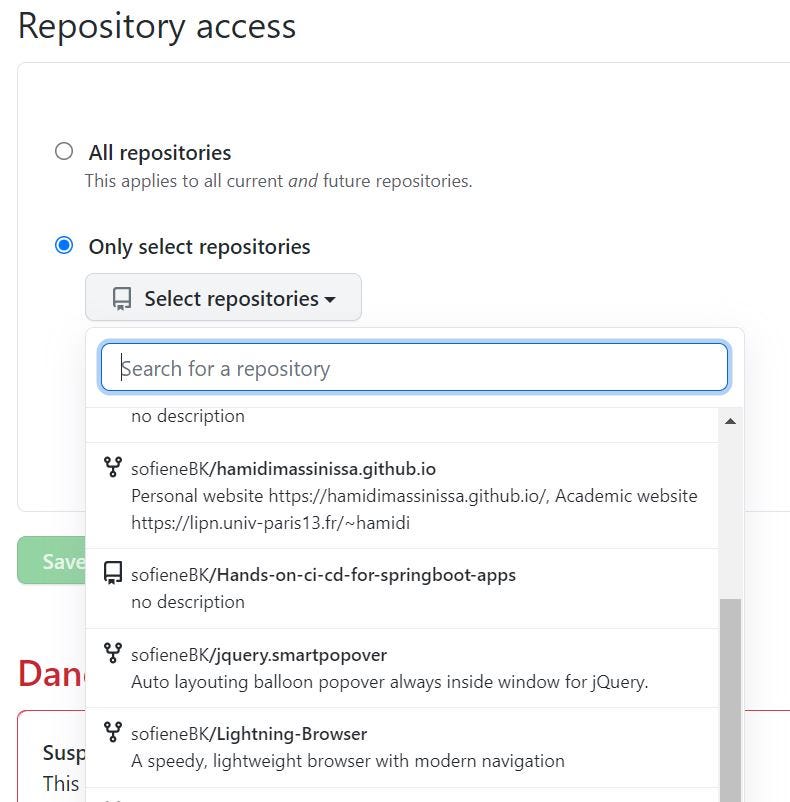Click repo icon beside Hands-on-ci-cd-for-springboot-apps
This screenshot has width=790, height=802.
coord(113,574)
